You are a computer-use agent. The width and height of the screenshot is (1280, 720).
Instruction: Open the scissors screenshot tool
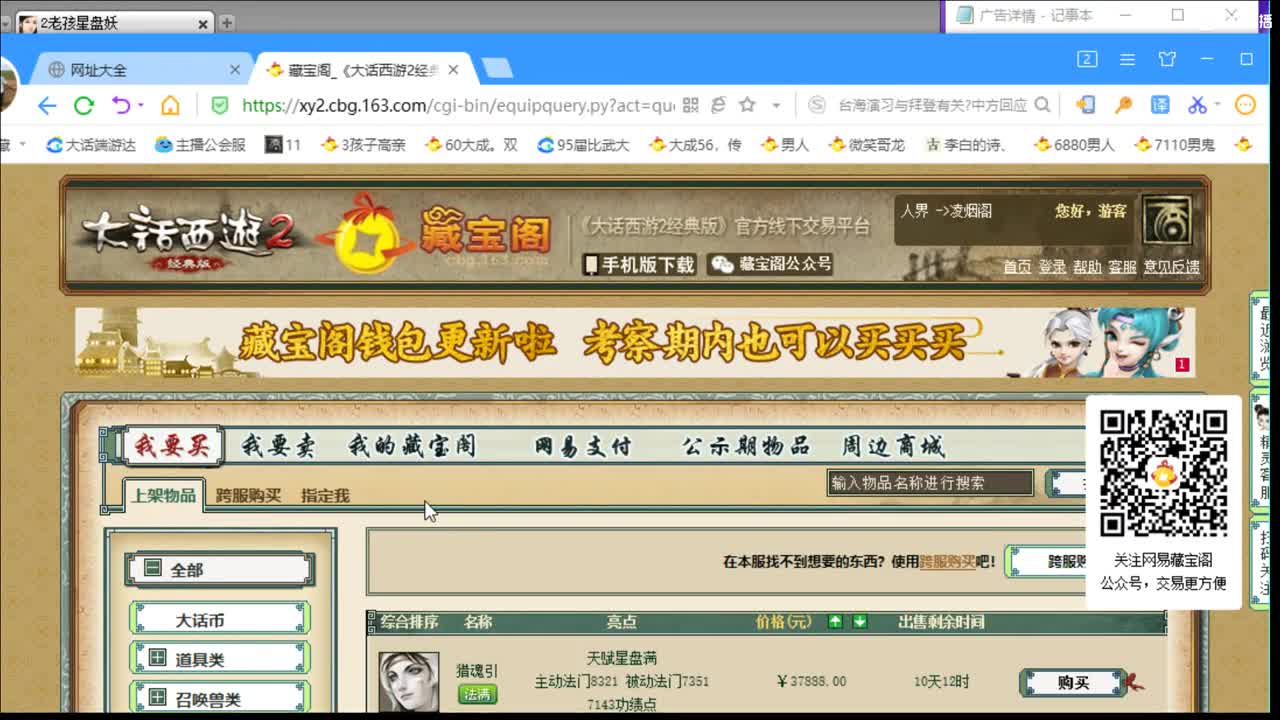[1197, 105]
